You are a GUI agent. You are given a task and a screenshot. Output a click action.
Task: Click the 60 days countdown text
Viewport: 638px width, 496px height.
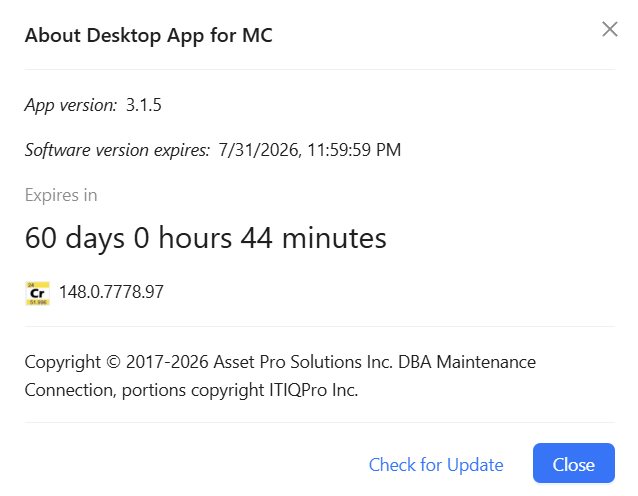click(74, 238)
